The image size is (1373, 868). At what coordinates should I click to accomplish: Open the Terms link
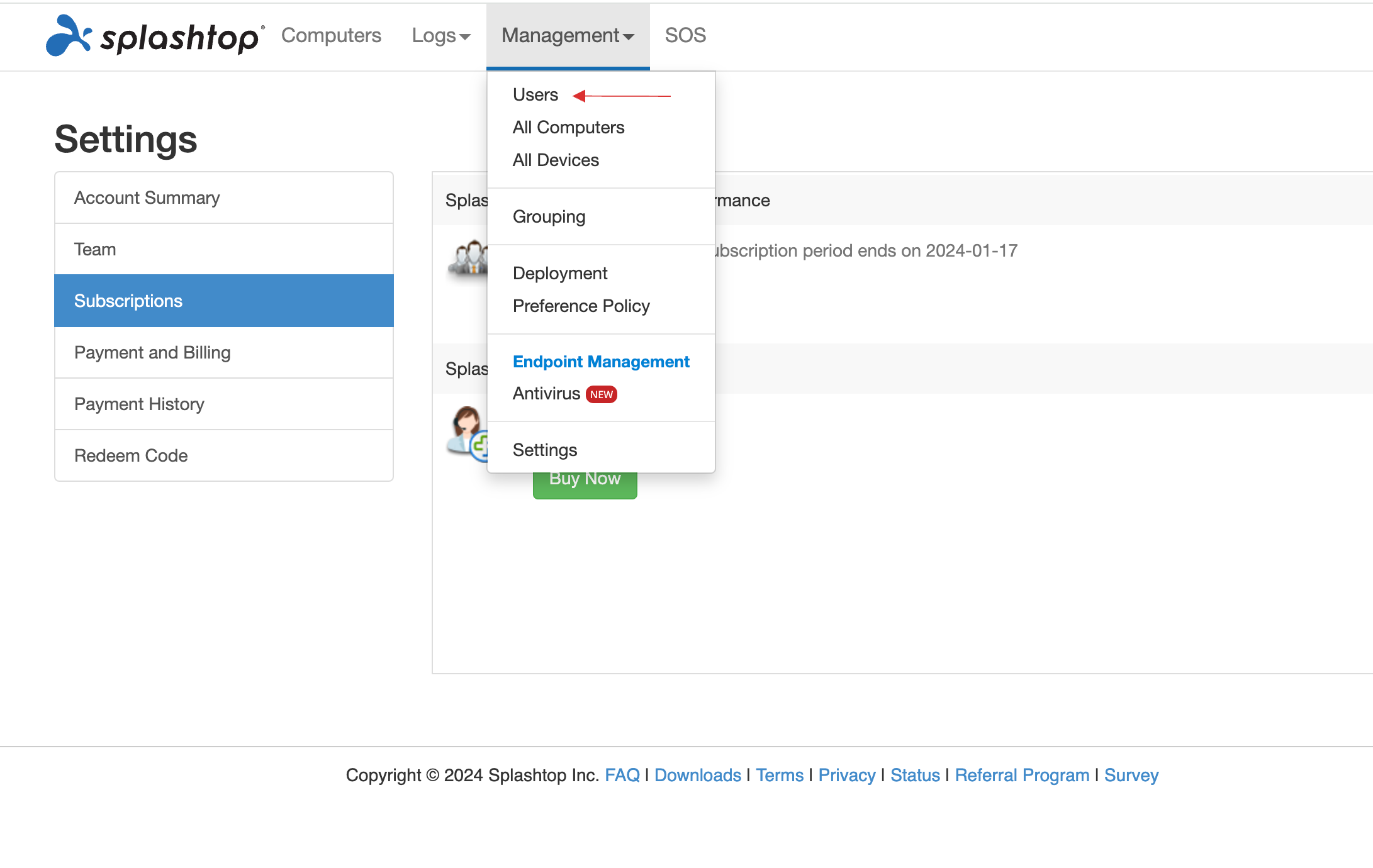pyautogui.click(x=780, y=775)
